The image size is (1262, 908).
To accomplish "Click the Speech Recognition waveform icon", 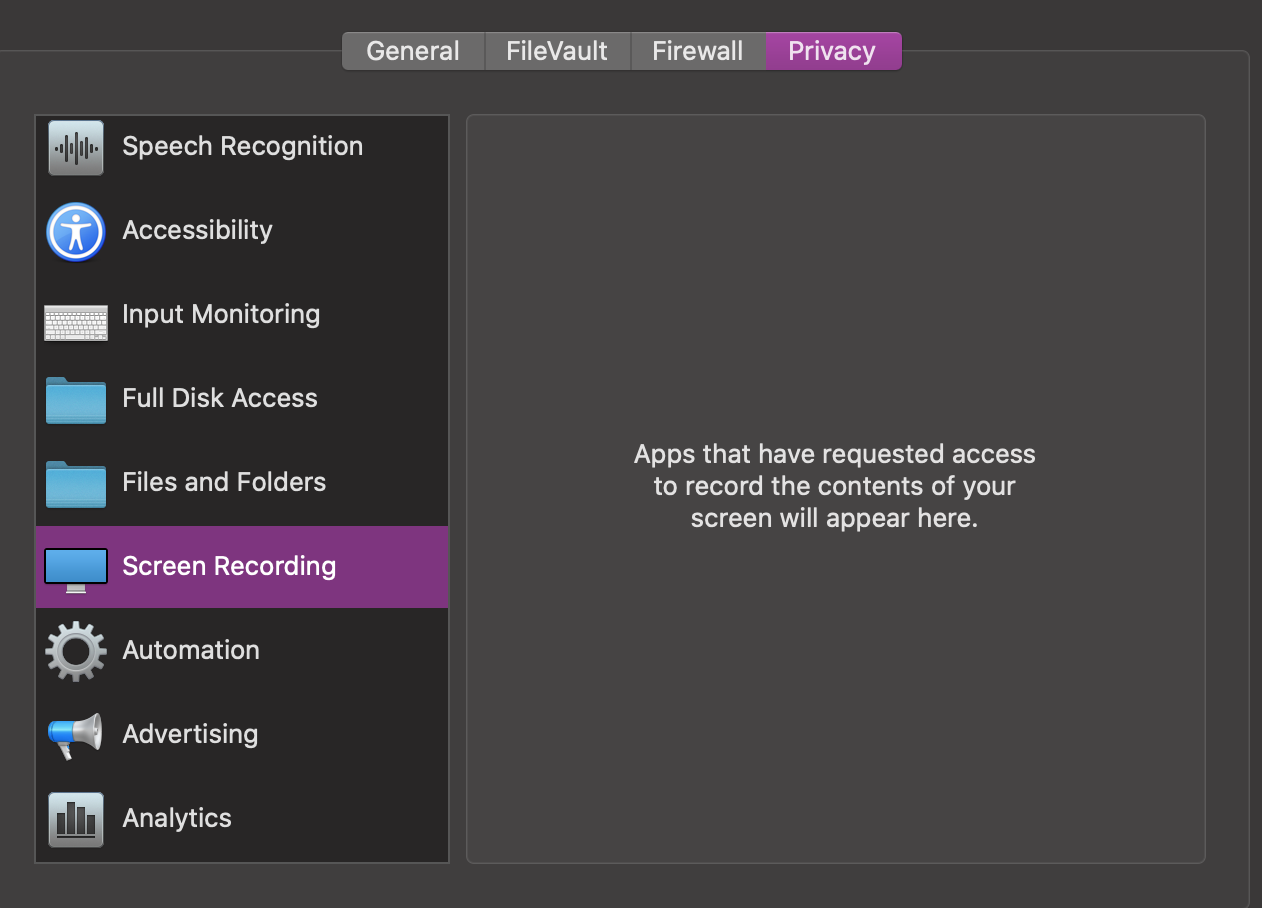I will click(76, 147).
